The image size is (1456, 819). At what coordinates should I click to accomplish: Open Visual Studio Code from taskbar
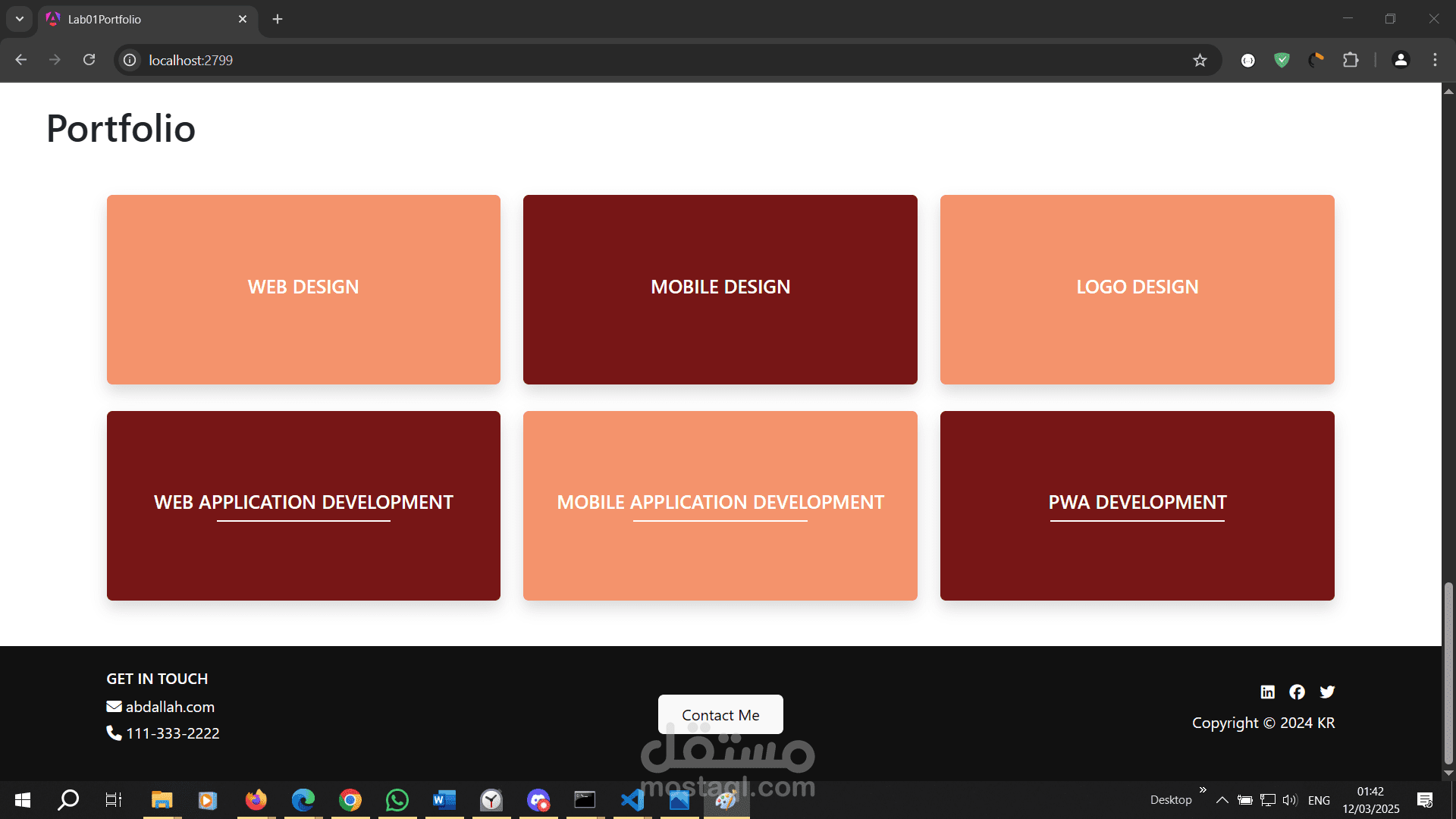pos(632,800)
